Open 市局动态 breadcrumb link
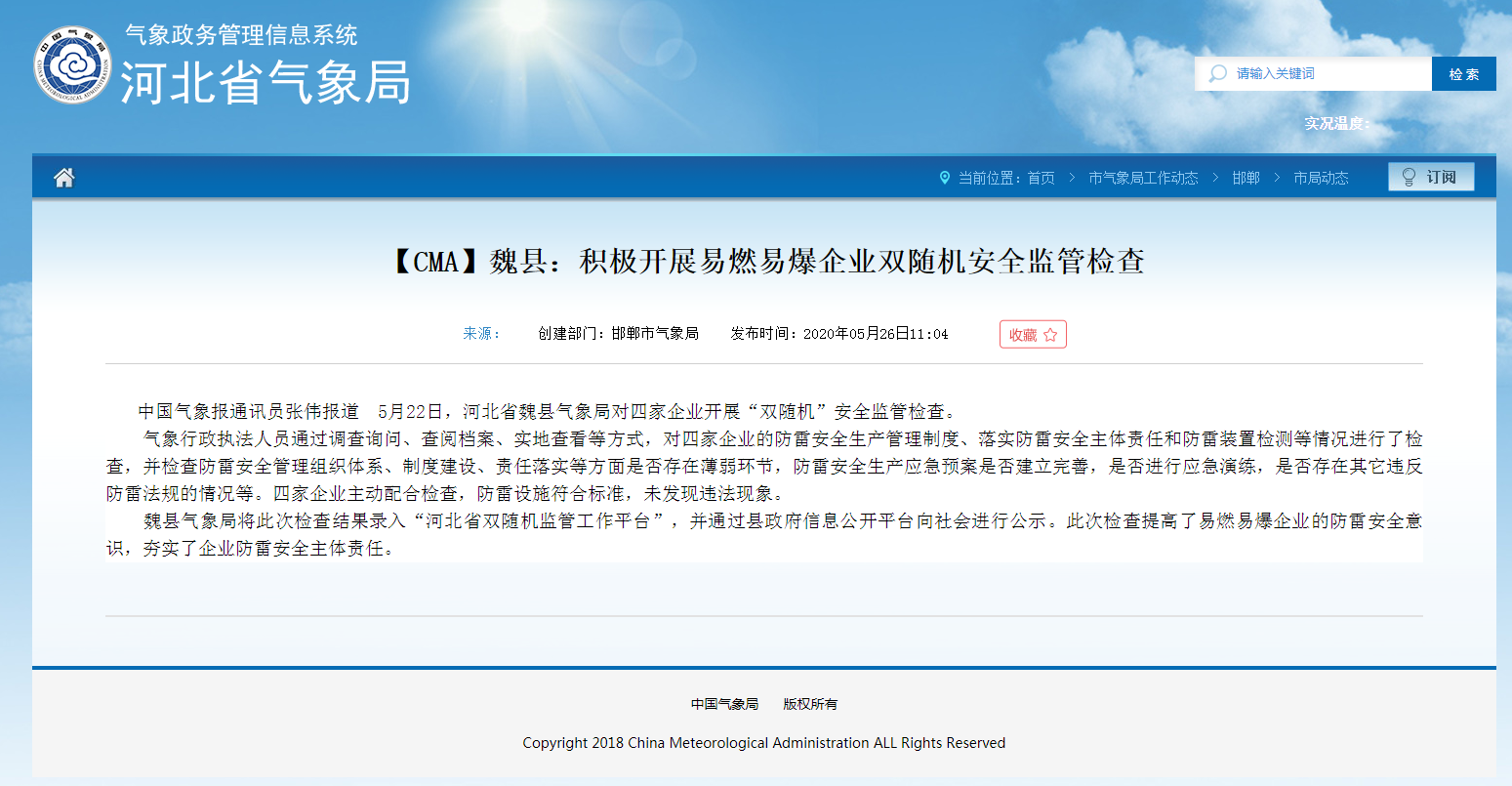The image size is (1512, 786). click(1321, 178)
